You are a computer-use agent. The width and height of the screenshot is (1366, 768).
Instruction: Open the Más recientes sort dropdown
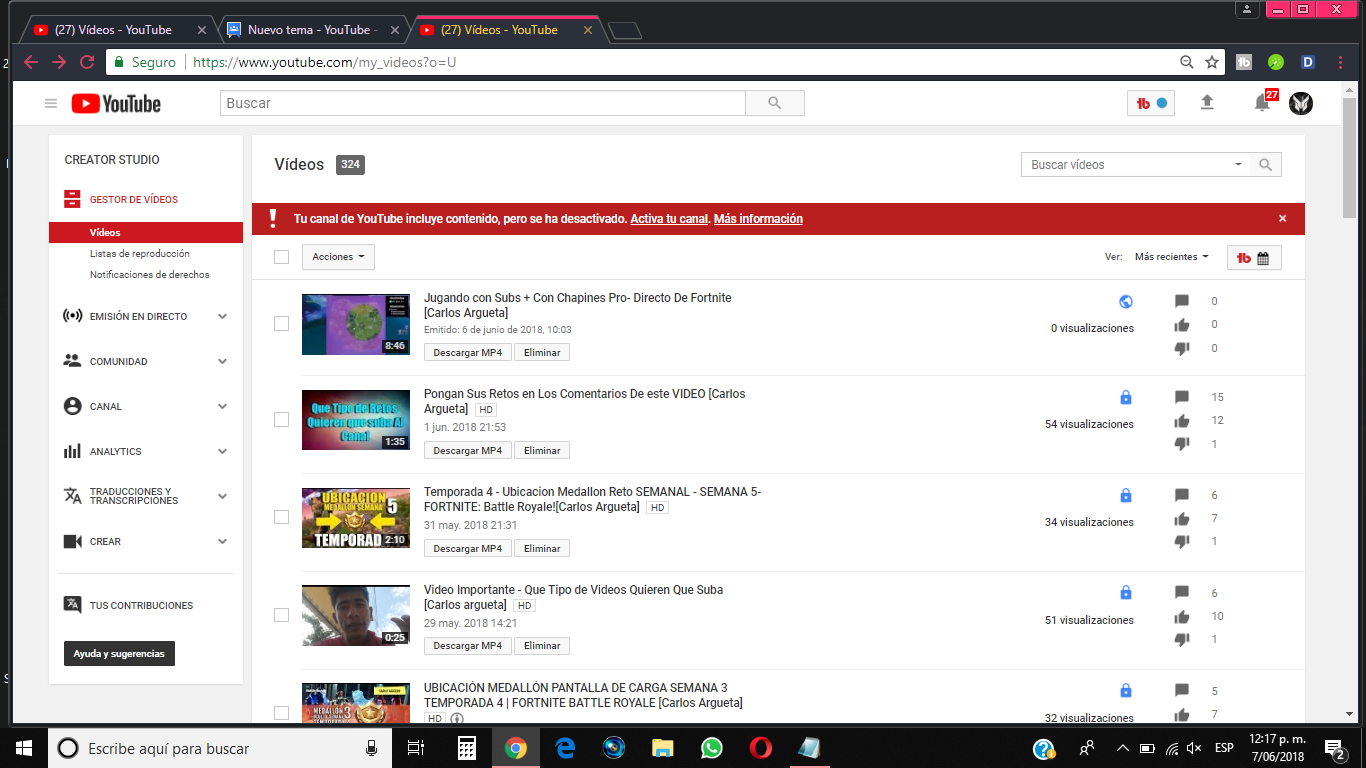(x=1171, y=257)
